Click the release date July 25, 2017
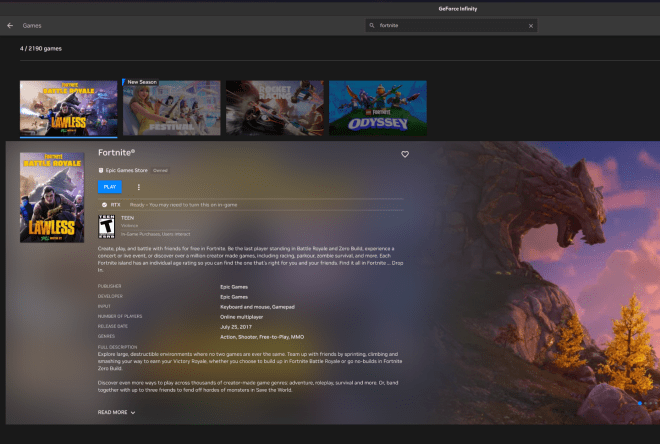 (236, 327)
